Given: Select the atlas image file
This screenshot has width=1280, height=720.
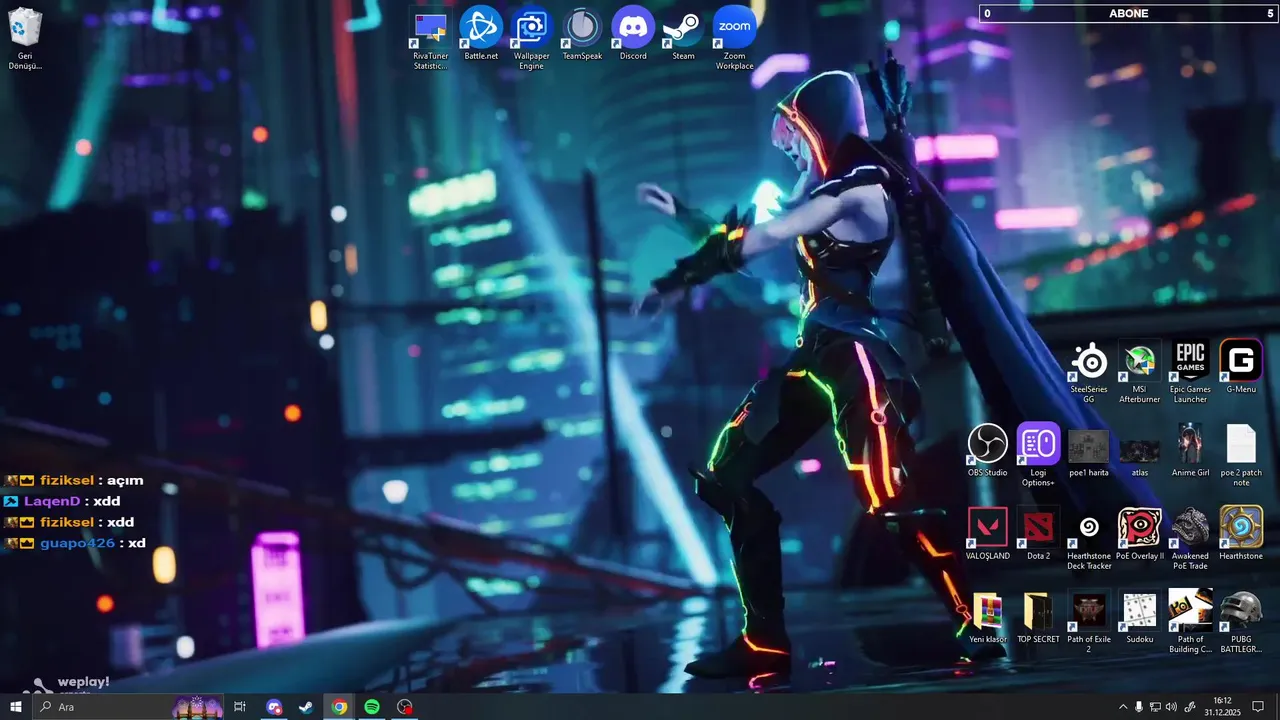Looking at the screenshot, I should tap(1139, 455).
